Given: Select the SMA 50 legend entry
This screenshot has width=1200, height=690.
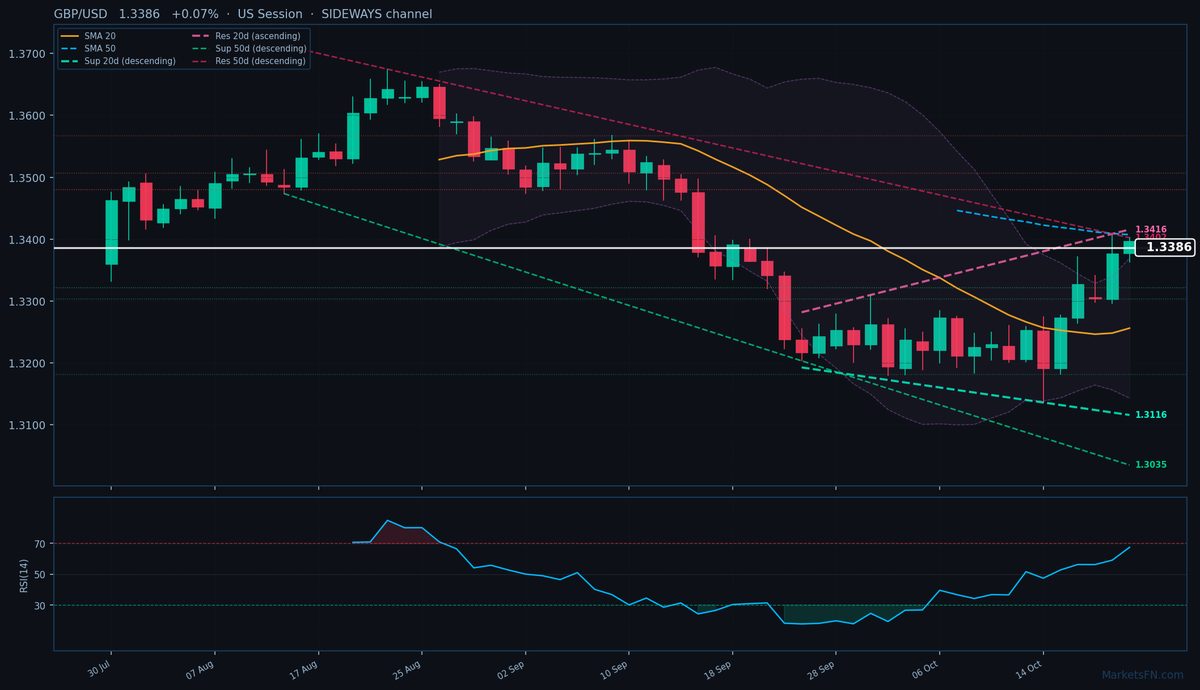Looking at the screenshot, I should pyautogui.click(x=88, y=48).
